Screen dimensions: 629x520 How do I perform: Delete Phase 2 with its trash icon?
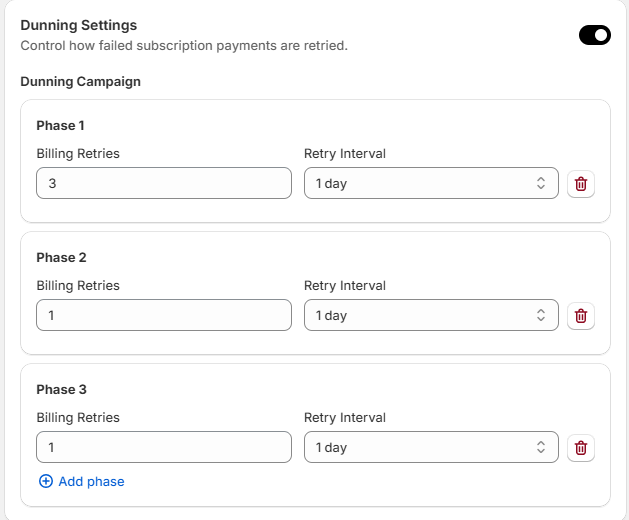click(x=581, y=316)
